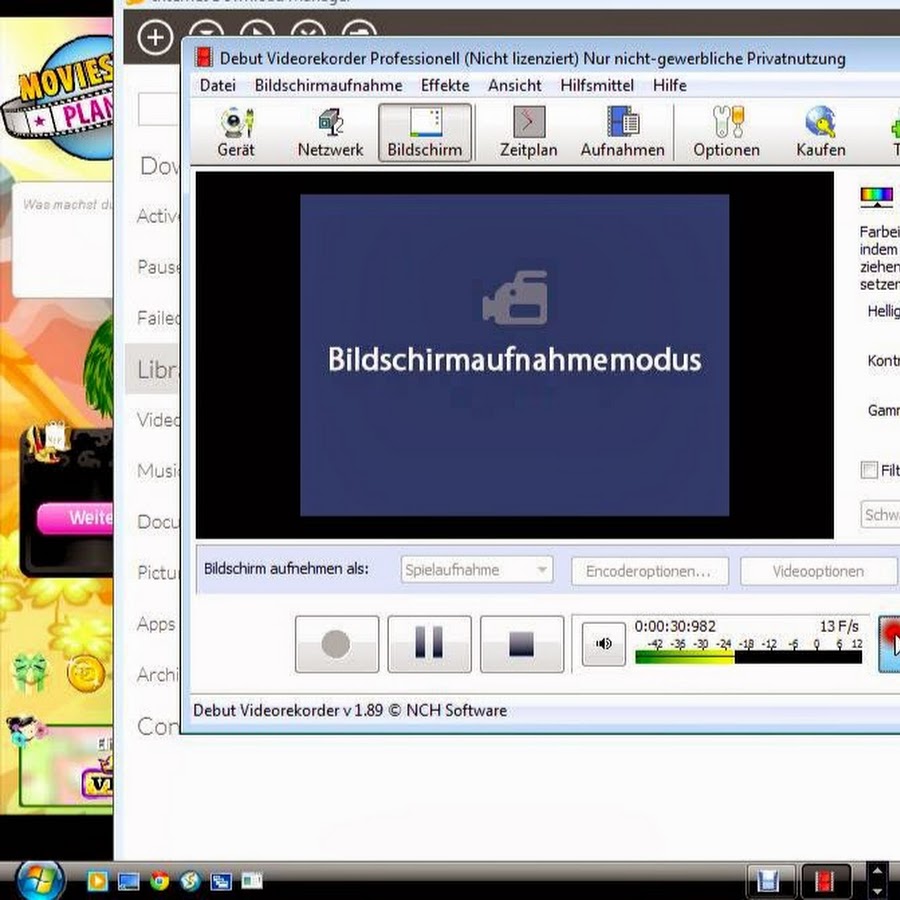Screen dimensions: 900x900
Task: Stop the recording
Action: click(x=522, y=644)
